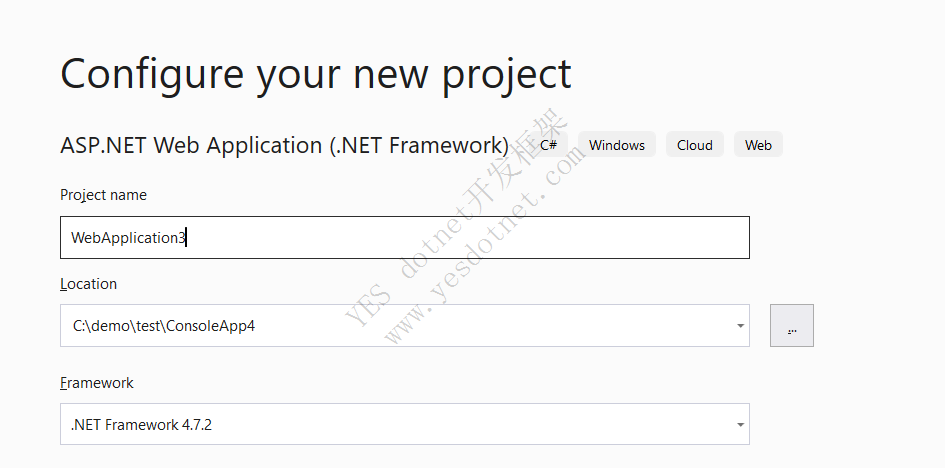This screenshot has width=945, height=468.
Task: Click the Framework label
Action: pos(96,383)
